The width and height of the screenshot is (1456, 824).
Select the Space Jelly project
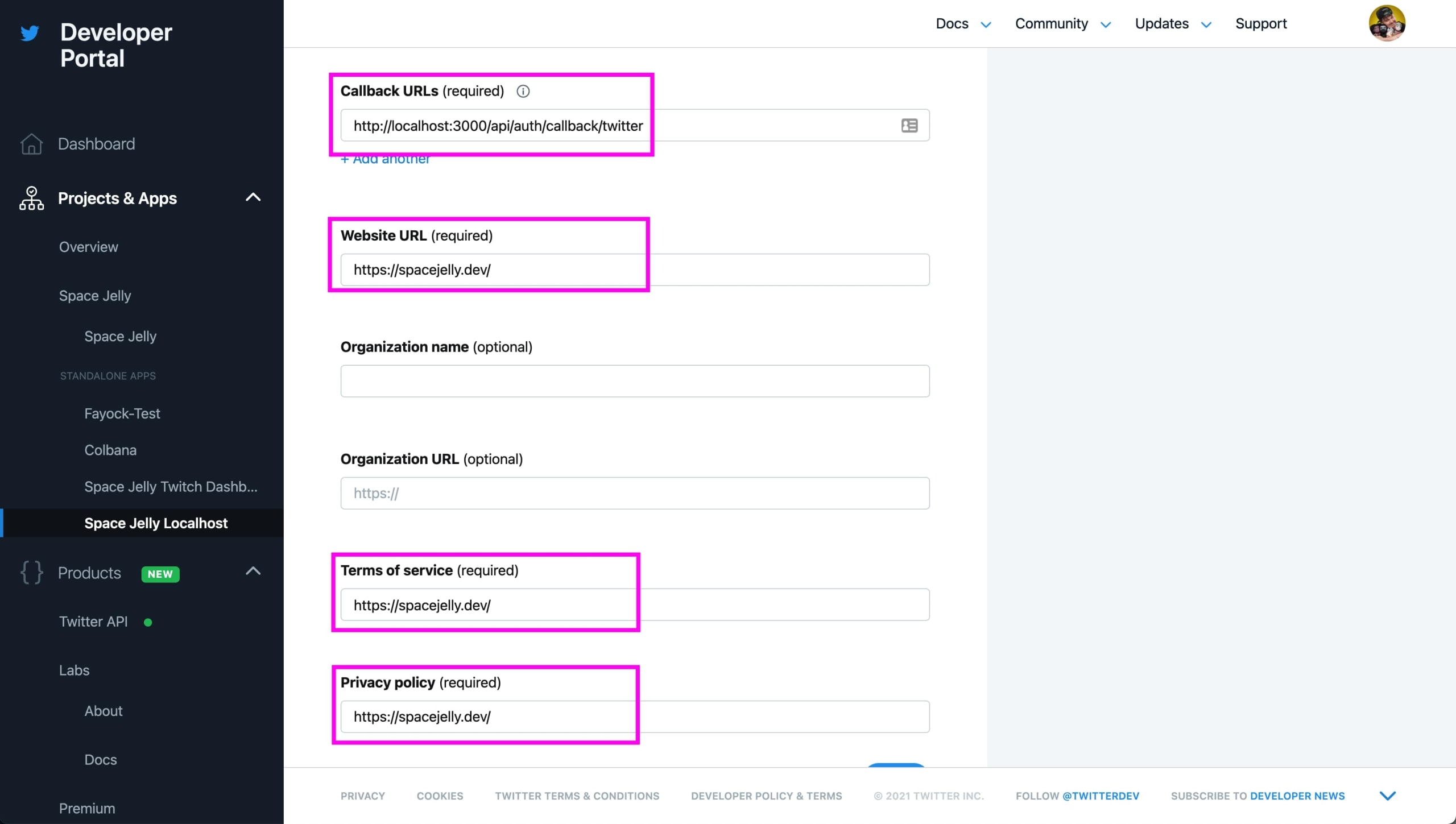[95, 296]
